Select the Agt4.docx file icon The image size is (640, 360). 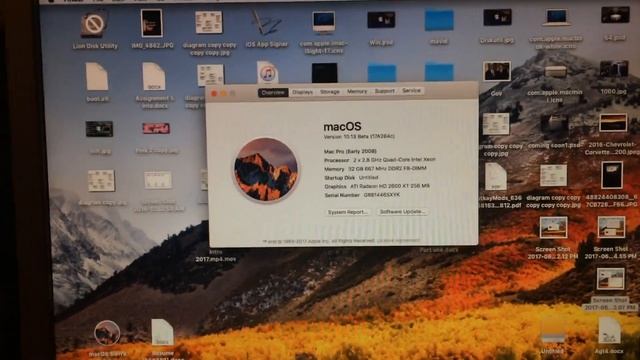tap(609, 331)
